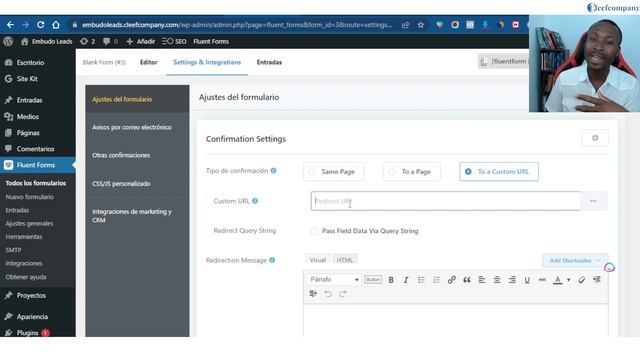Clear formatting with eraser icon

point(582,280)
